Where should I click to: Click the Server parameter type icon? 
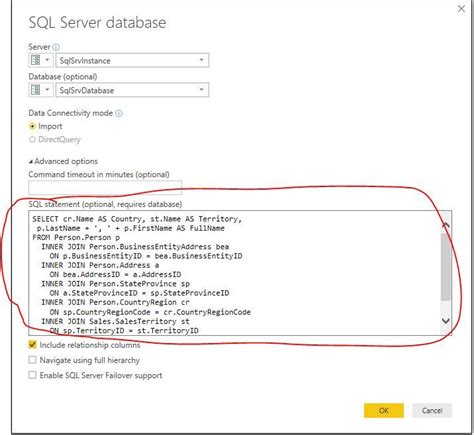(x=36, y=60)
